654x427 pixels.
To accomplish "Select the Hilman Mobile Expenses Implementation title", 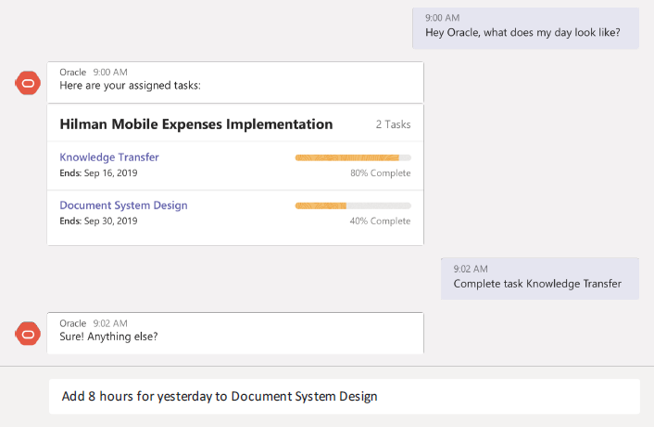I will coord(196,124).
